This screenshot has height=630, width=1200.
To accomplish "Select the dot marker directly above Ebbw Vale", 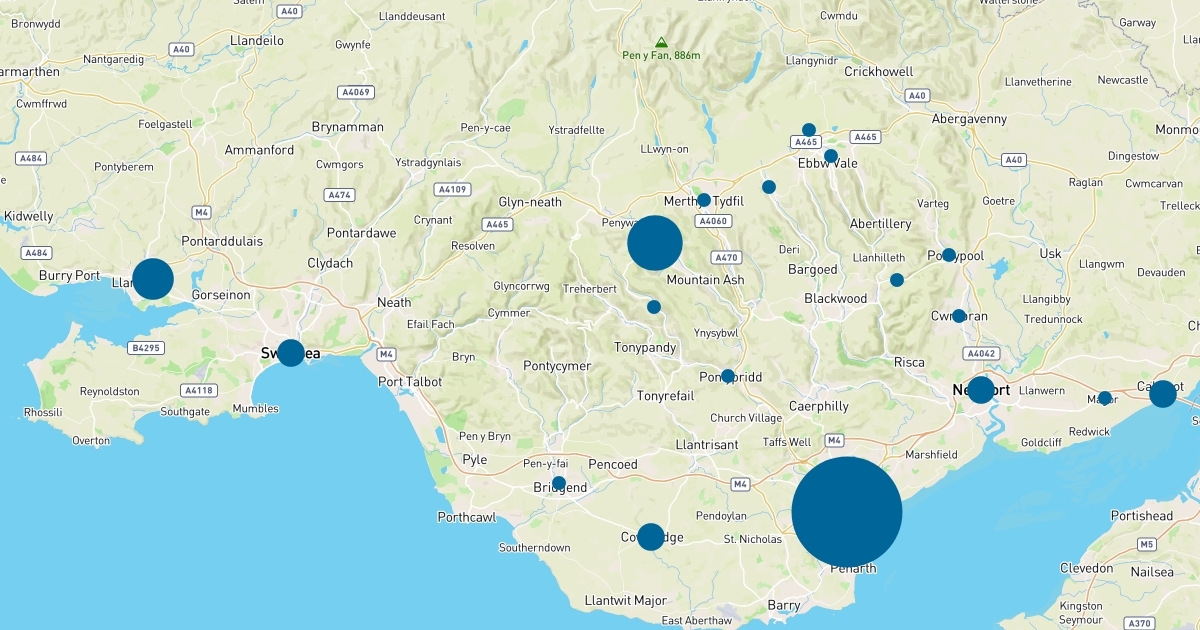I will [831, 156].
